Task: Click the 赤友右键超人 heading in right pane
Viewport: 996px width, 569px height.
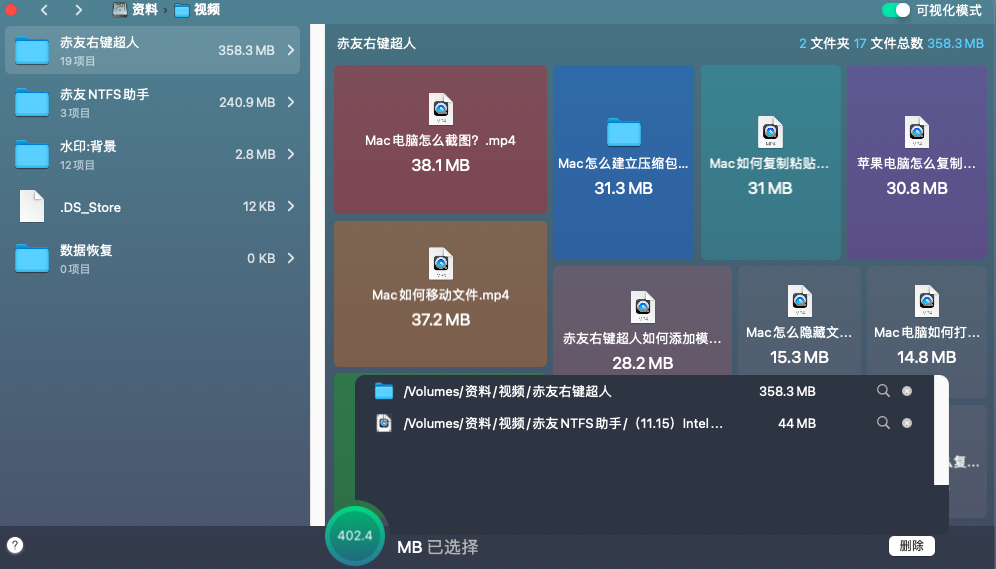Action: (x=376, y=43)
